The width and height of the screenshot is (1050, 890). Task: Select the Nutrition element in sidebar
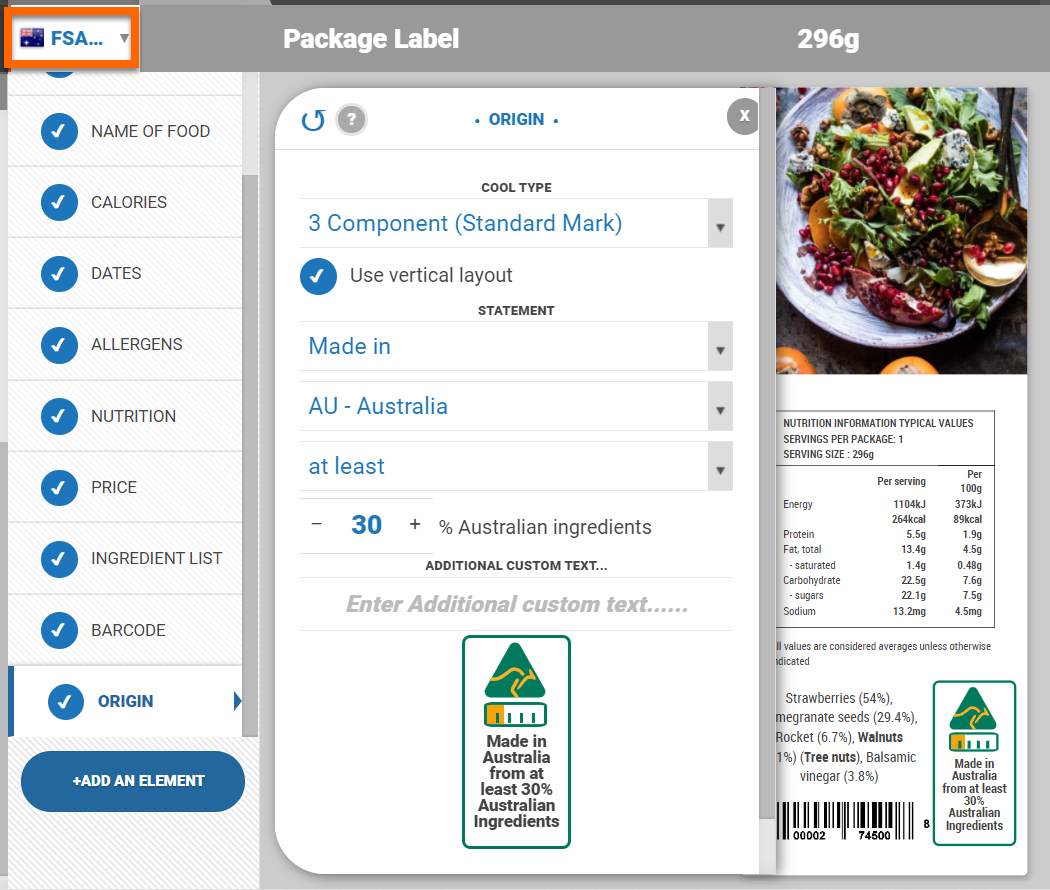pyautogui.click(x=133, y=416)
